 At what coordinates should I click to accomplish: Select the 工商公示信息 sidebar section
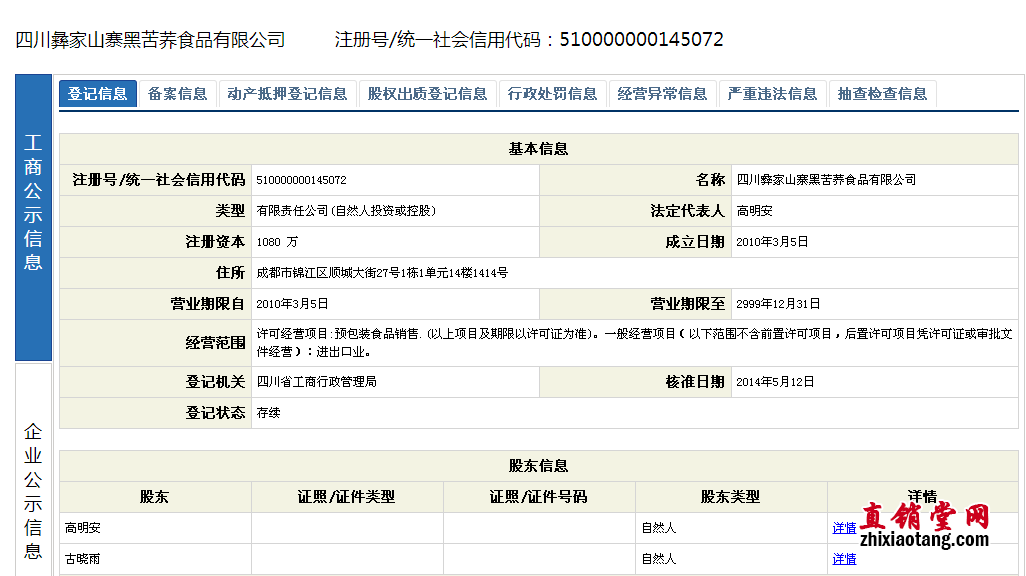click(33, 217)
